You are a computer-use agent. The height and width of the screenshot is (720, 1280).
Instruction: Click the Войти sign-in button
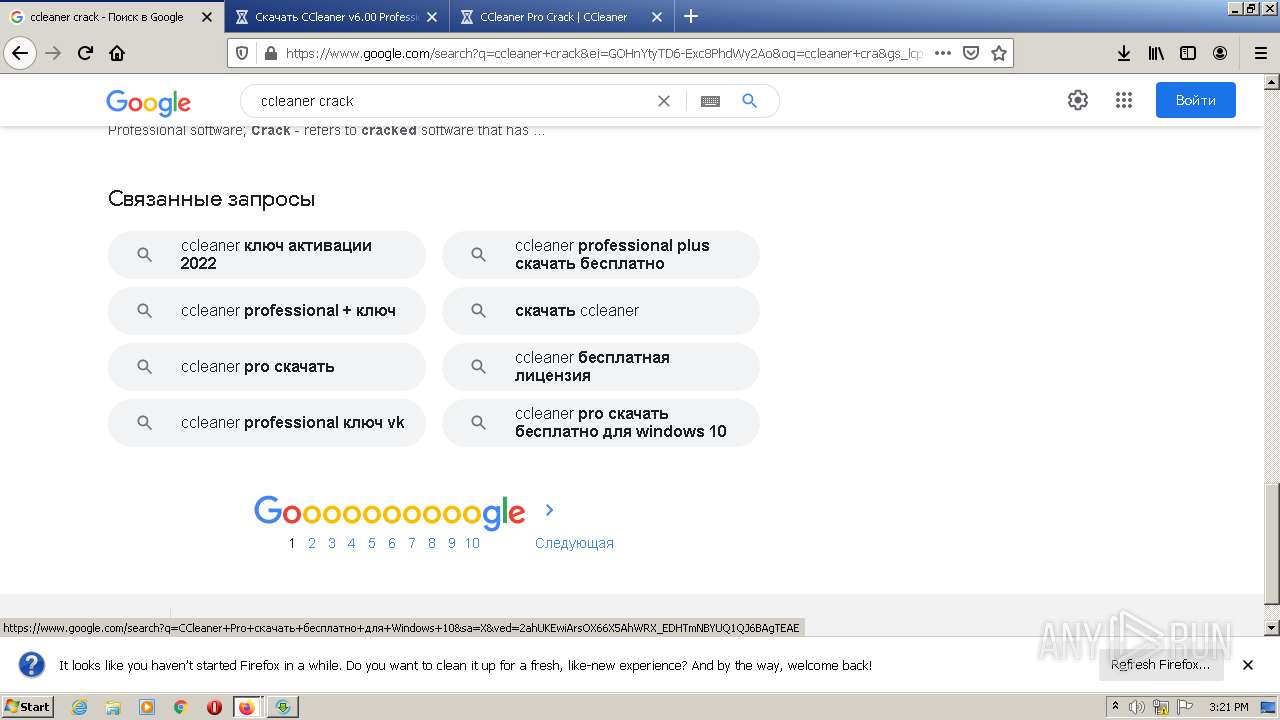1195,100
